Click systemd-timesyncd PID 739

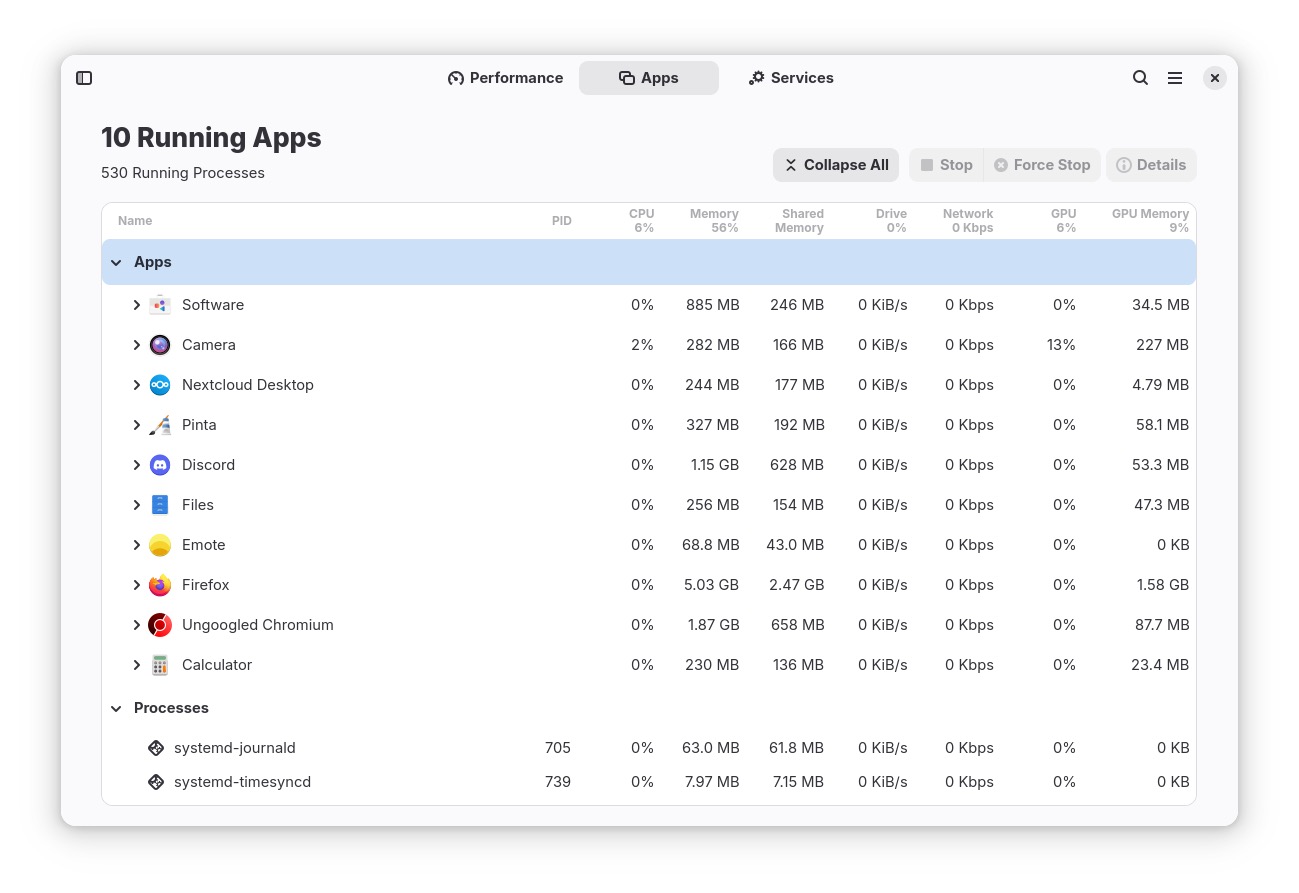558,782
